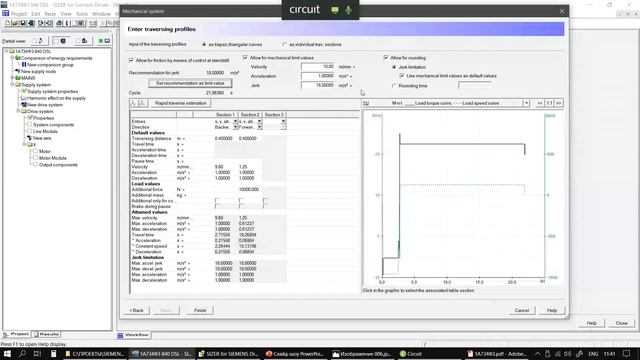This screenshot has width=640, height=360.
Task: Open the notification center icon
Action: 627,353
